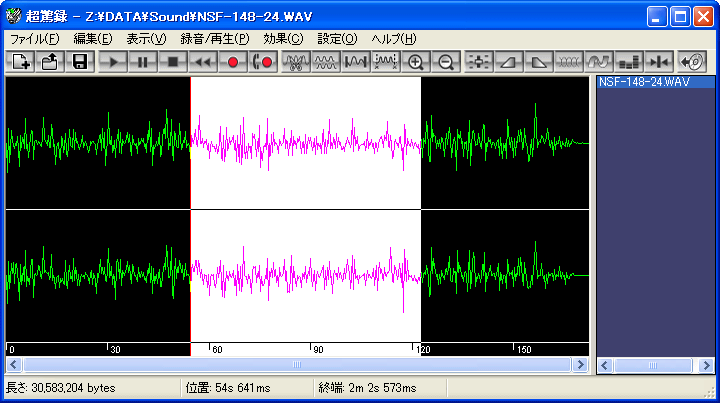Viewport: 720px width, 403px height.
Task: Open the equalizer bars icon
Action: click(628, 62)
